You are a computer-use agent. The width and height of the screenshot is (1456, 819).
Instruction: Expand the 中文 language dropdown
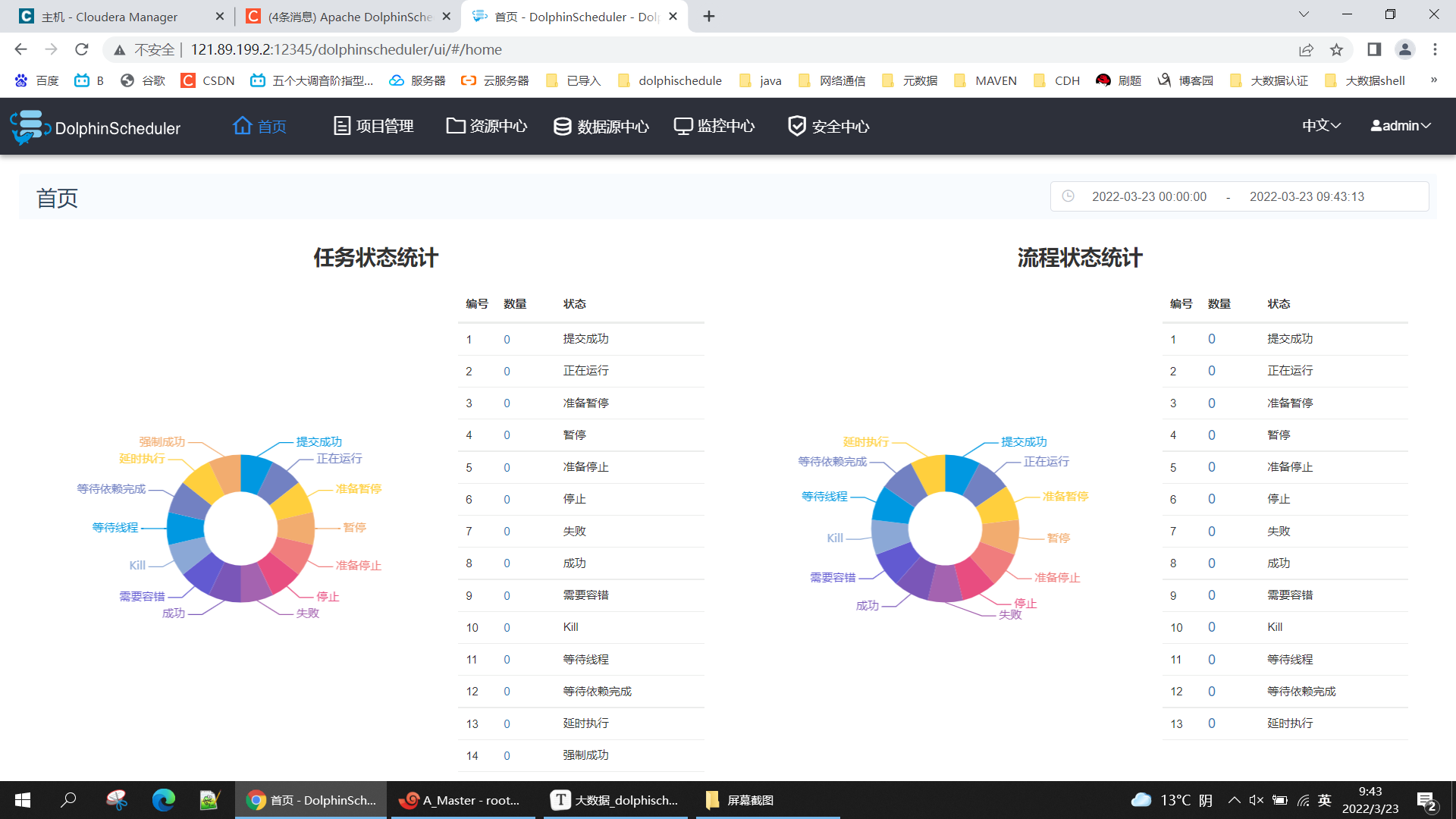click(1321, 126)
